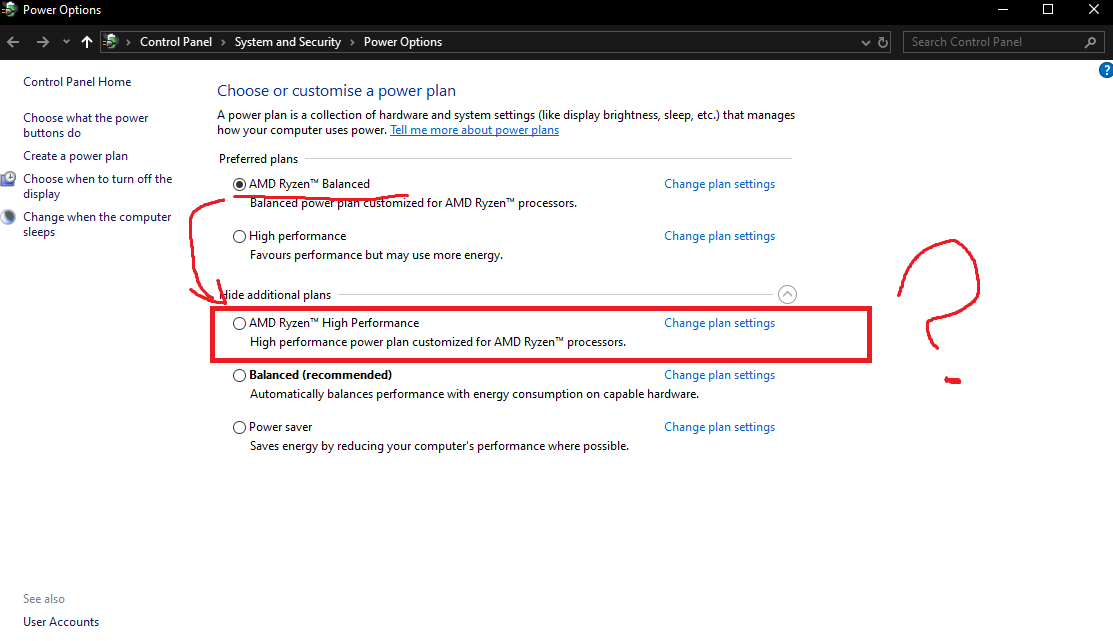Expand the chevron after System and Security
Screen dimensions: 1113x641
coord(352,43)
